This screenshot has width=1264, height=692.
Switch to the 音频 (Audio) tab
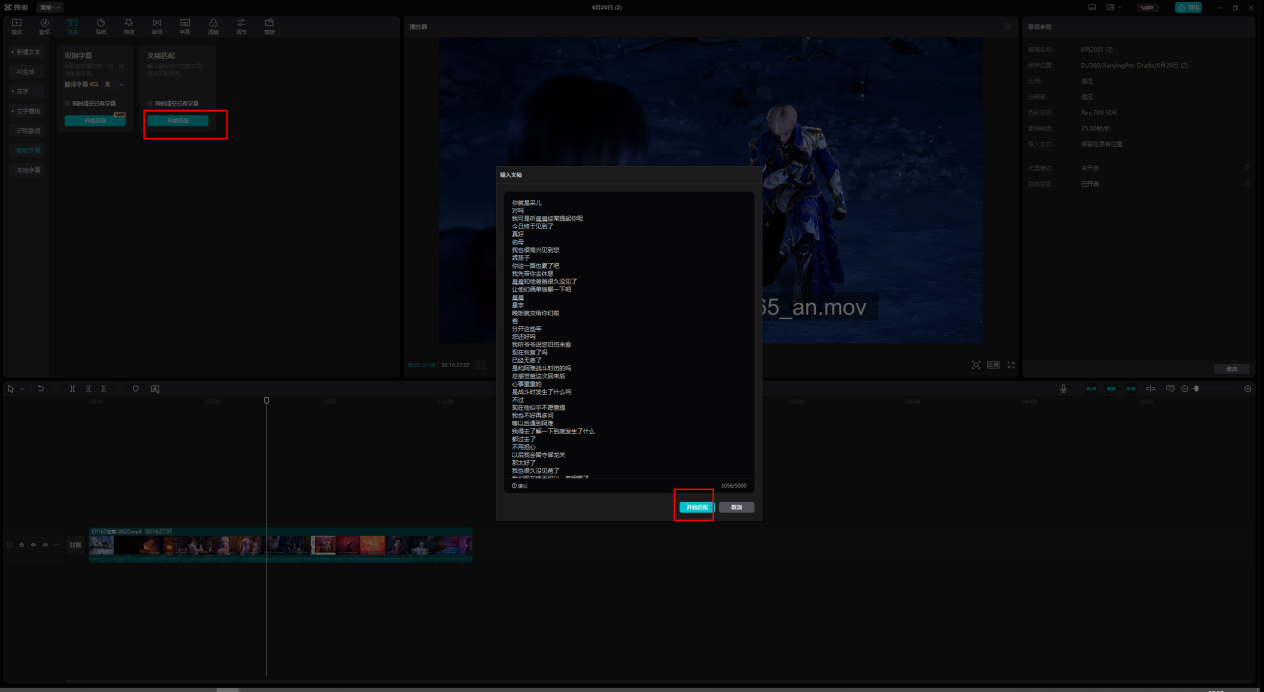tap(44, 25)
